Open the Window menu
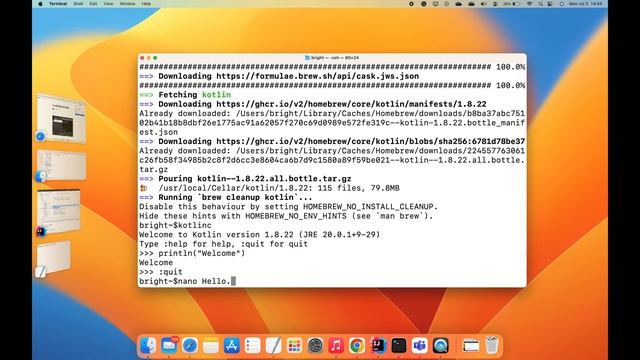 [x=127, y=4]
